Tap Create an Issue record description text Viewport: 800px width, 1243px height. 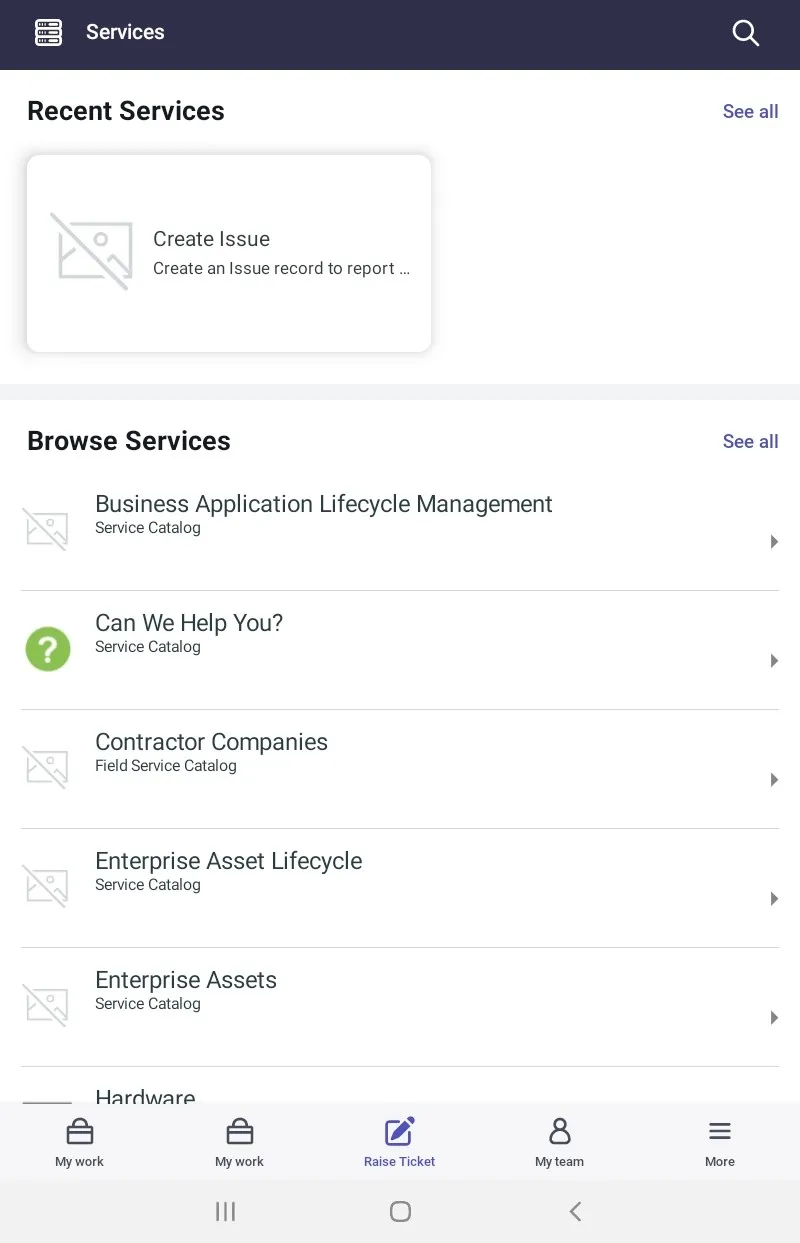(x=281, y=268)
